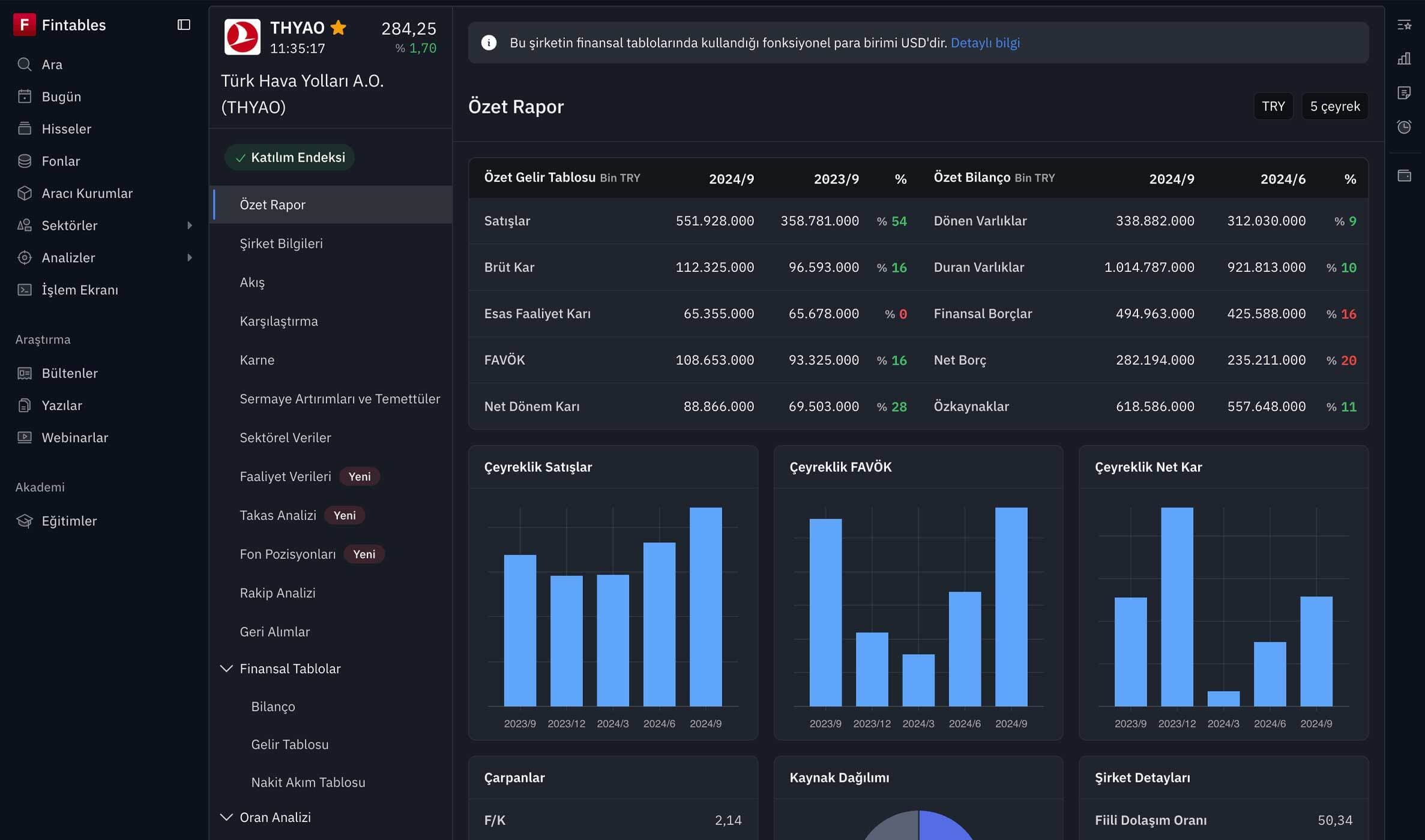Click the bar chart icon in right rail
This screenshot has height=840, width=1425.
[1404, 59]
